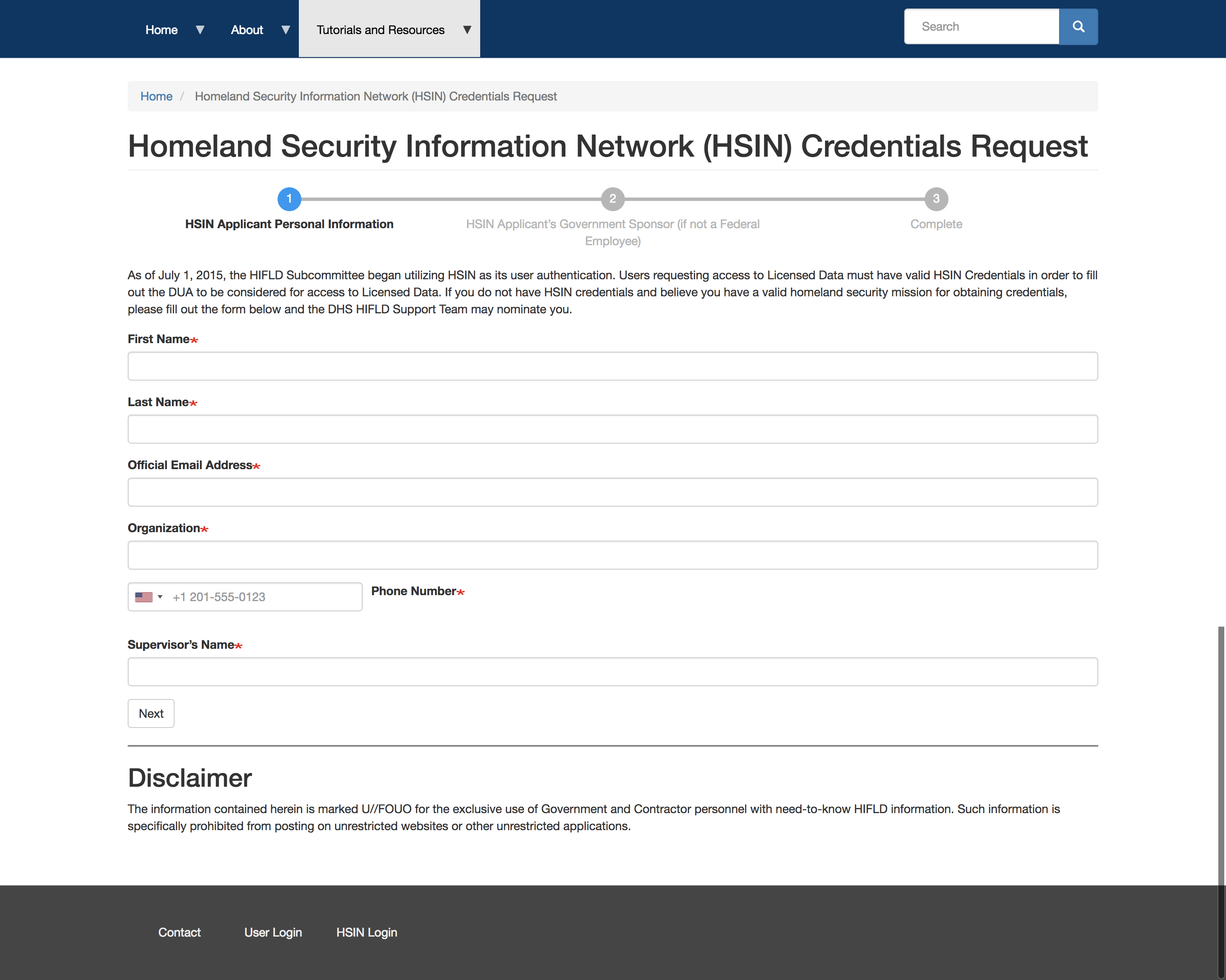Click step 1 circle in progress bar

(x=289, y=198)
